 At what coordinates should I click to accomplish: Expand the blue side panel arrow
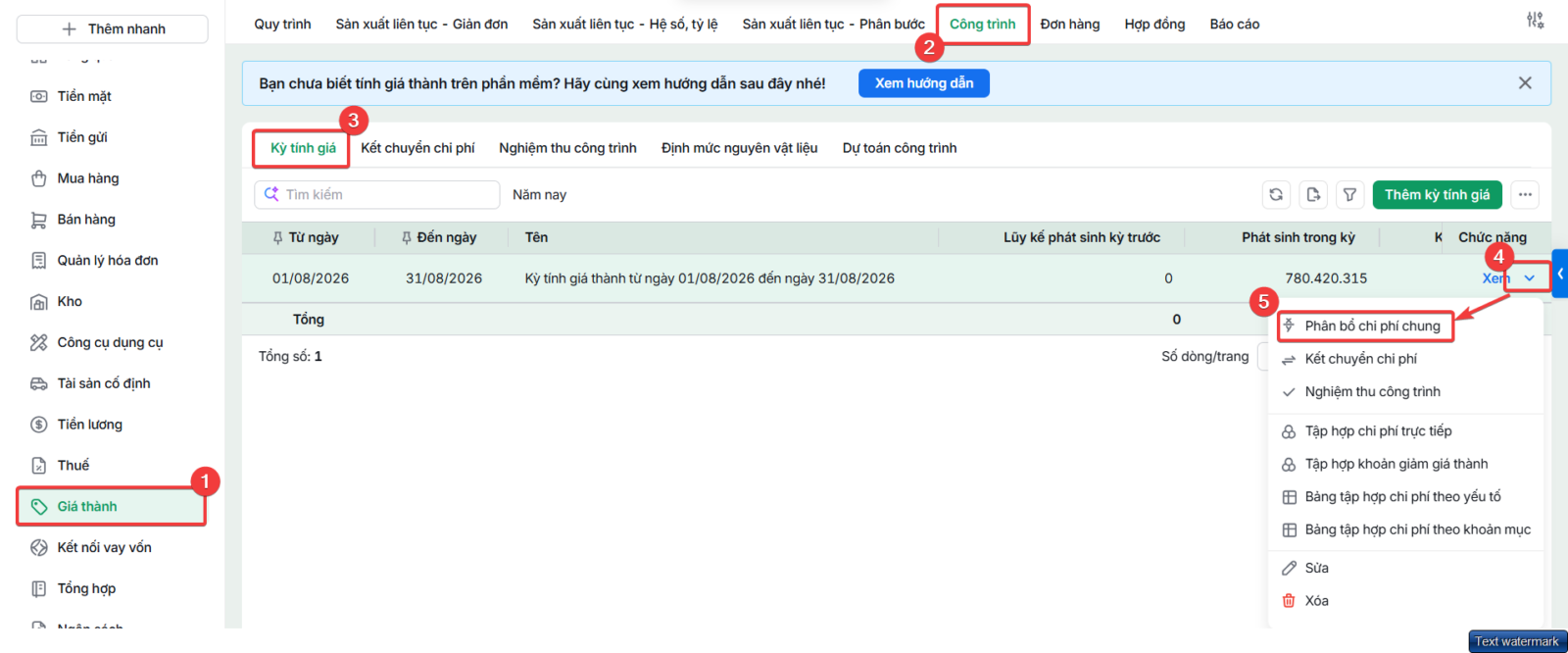pos(1560,274)
